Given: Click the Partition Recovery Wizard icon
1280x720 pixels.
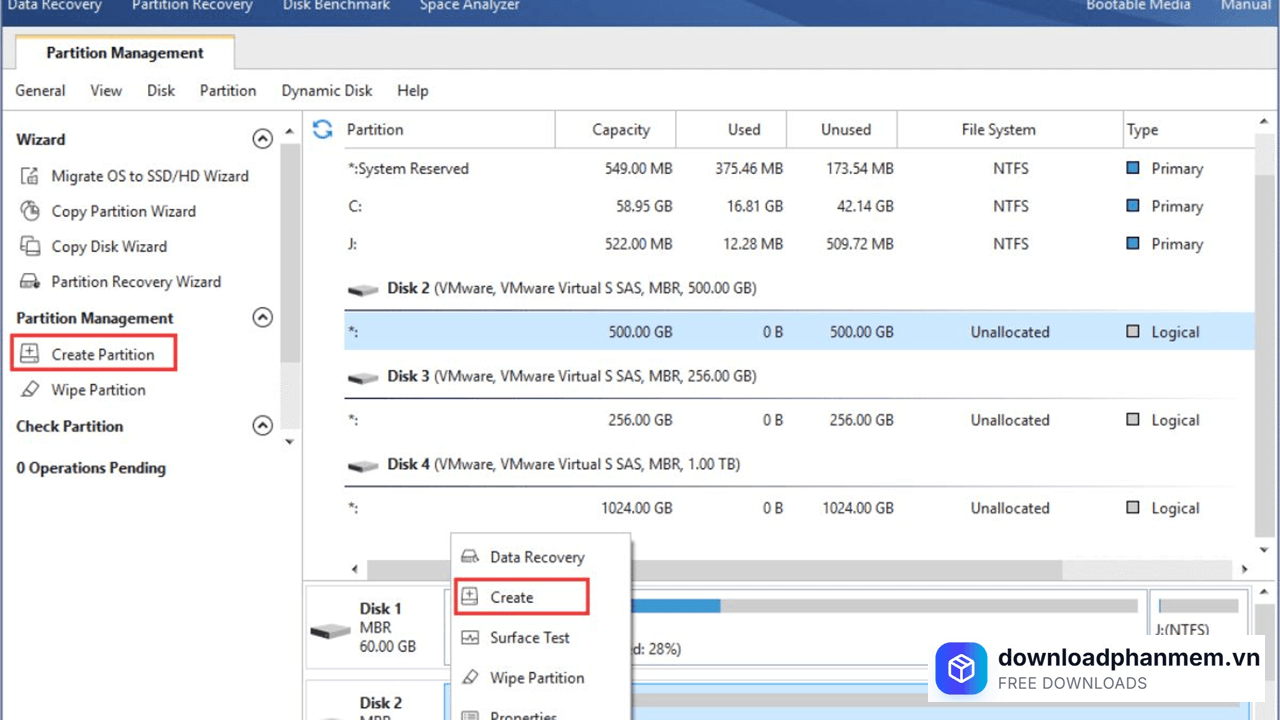Looking at the screenshot, I should click(30, 282).
